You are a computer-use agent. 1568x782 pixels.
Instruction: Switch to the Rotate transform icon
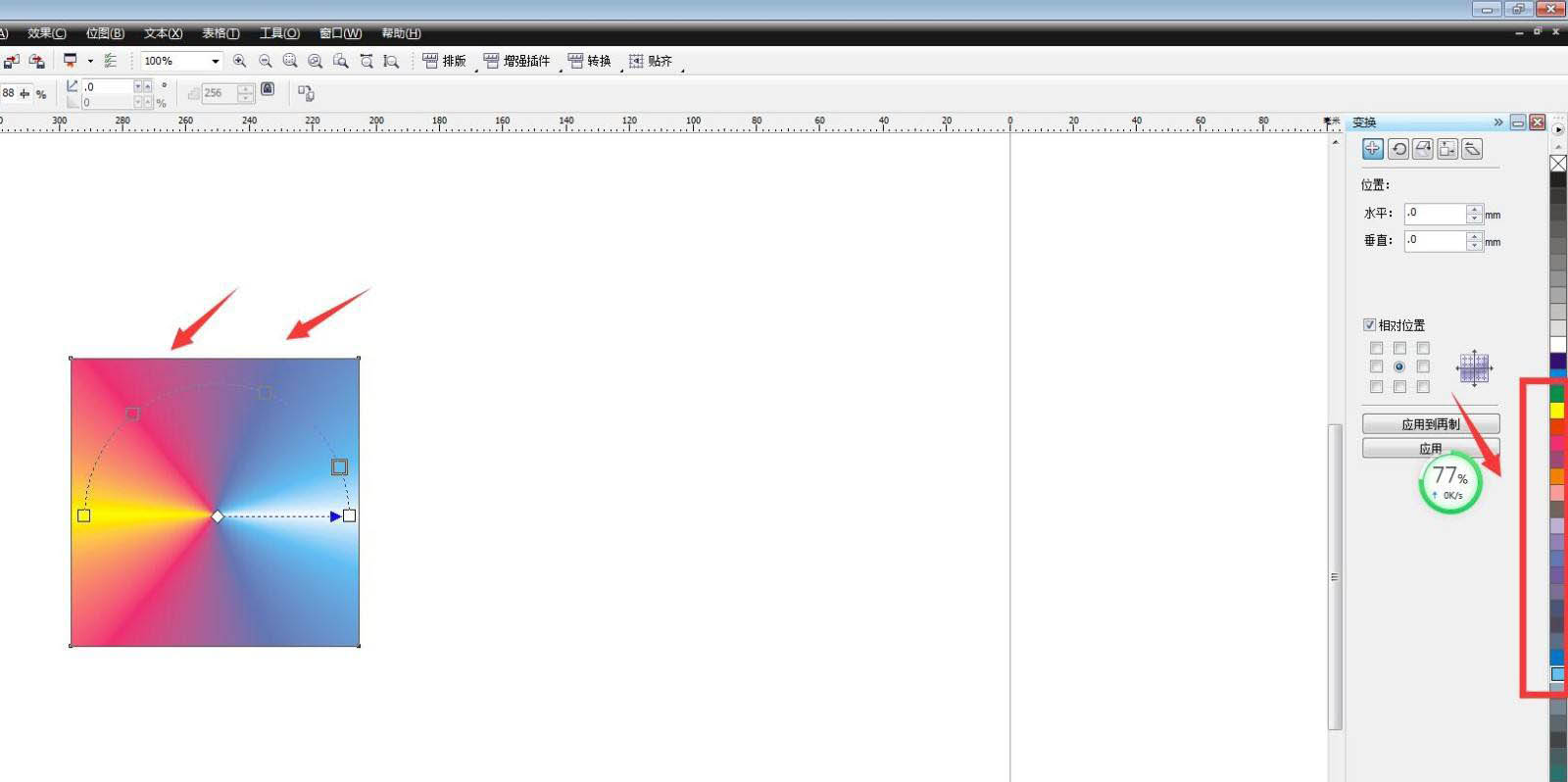click(1398, 149)
